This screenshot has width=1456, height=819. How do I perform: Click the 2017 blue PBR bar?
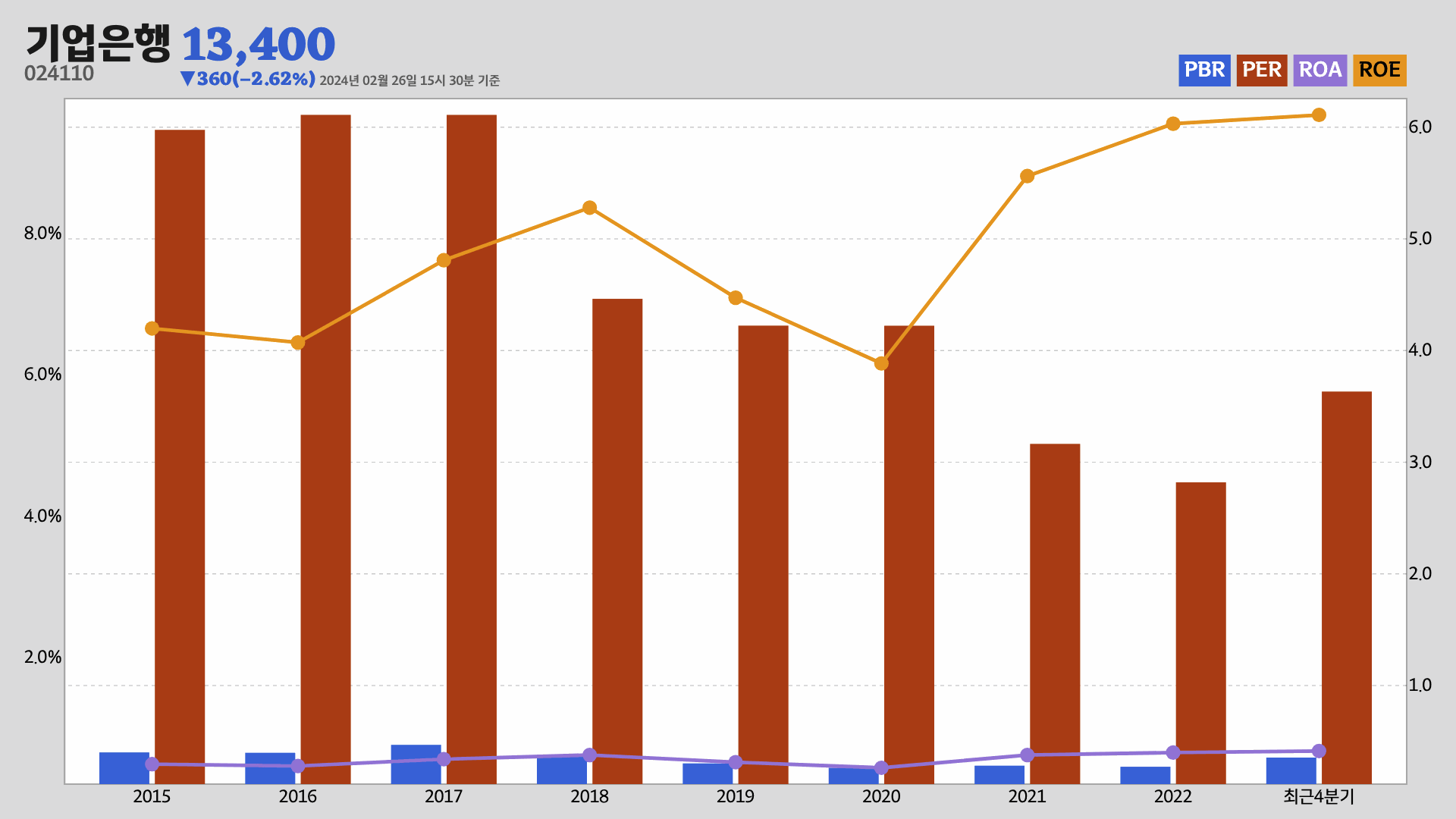click(x=416, y=764)
